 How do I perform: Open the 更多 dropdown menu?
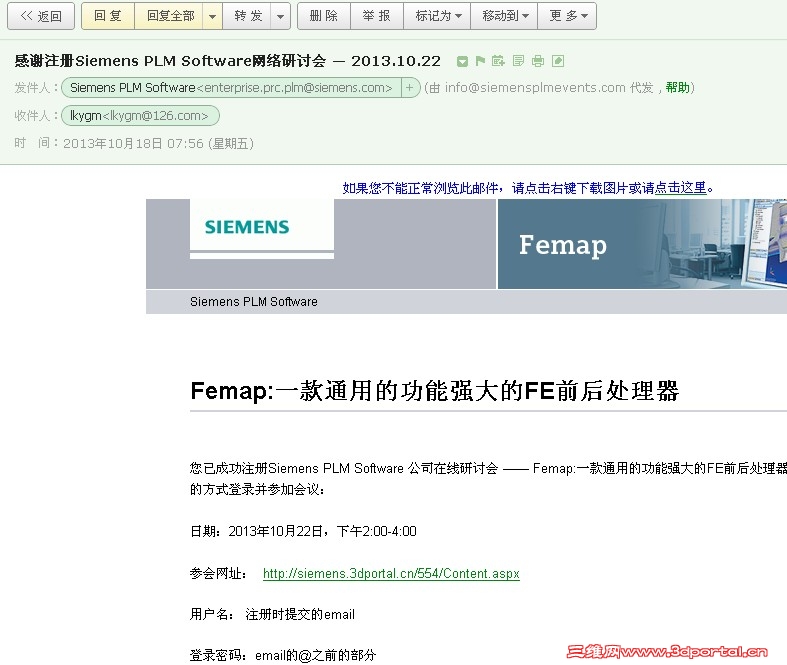point(567,16)
